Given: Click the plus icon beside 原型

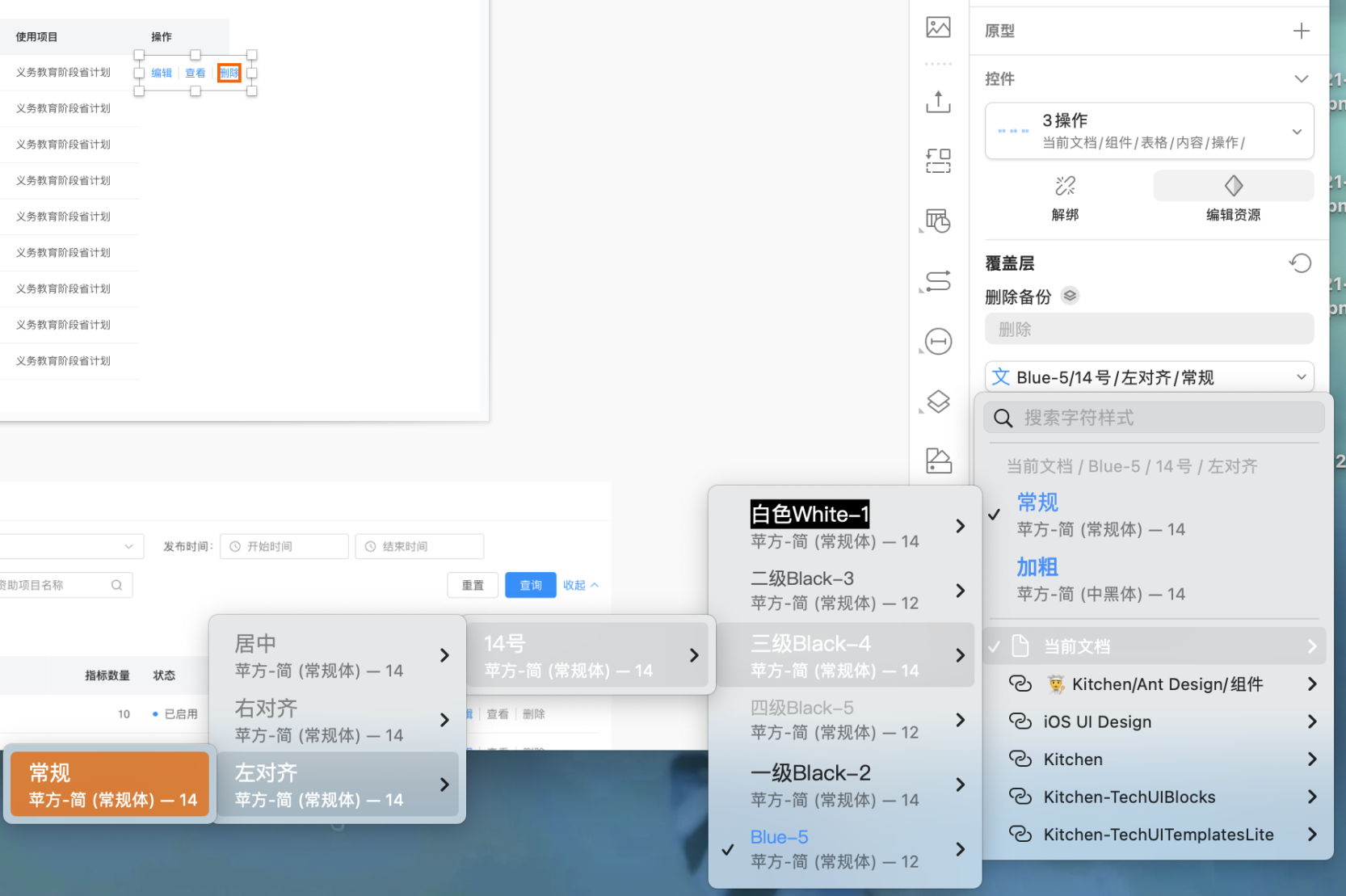Looking at the screenshot, I should pos(1301,31).
